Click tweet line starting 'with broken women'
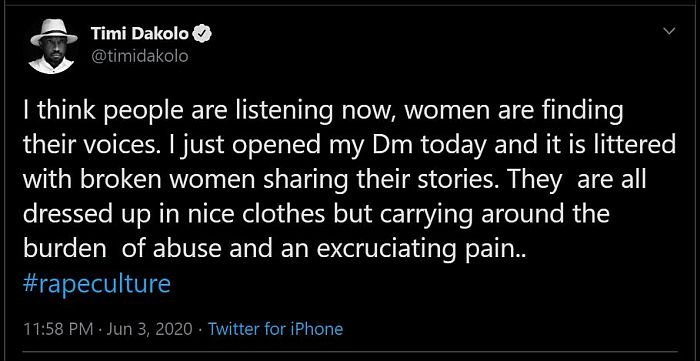Viewport: 700px width, 361px height. pyautogui.click(x=334, y=181)
